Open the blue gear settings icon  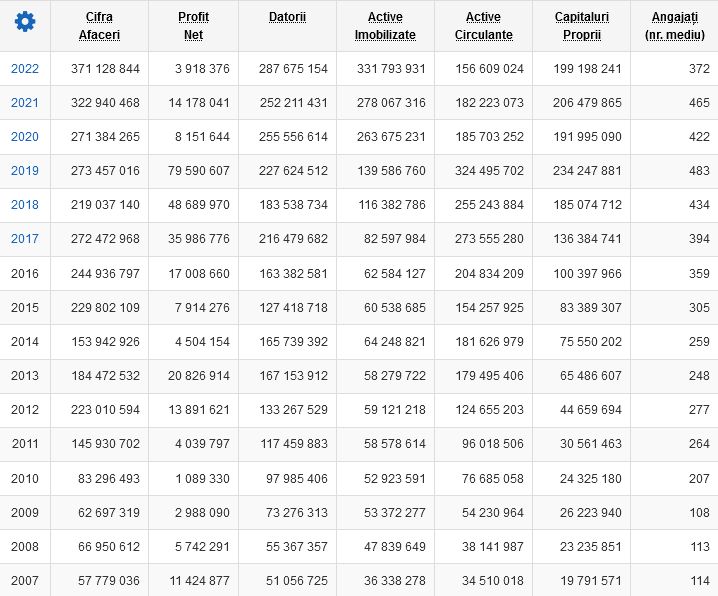[x=25, y=22]
